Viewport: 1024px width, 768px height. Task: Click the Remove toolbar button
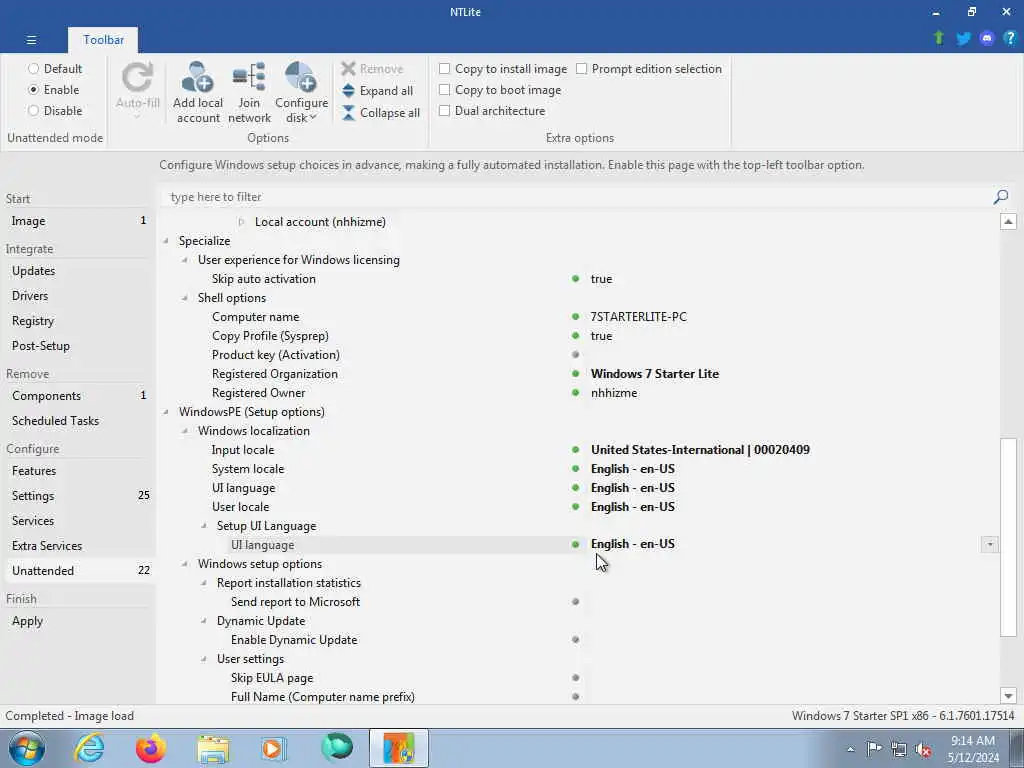tap(373, 69)
